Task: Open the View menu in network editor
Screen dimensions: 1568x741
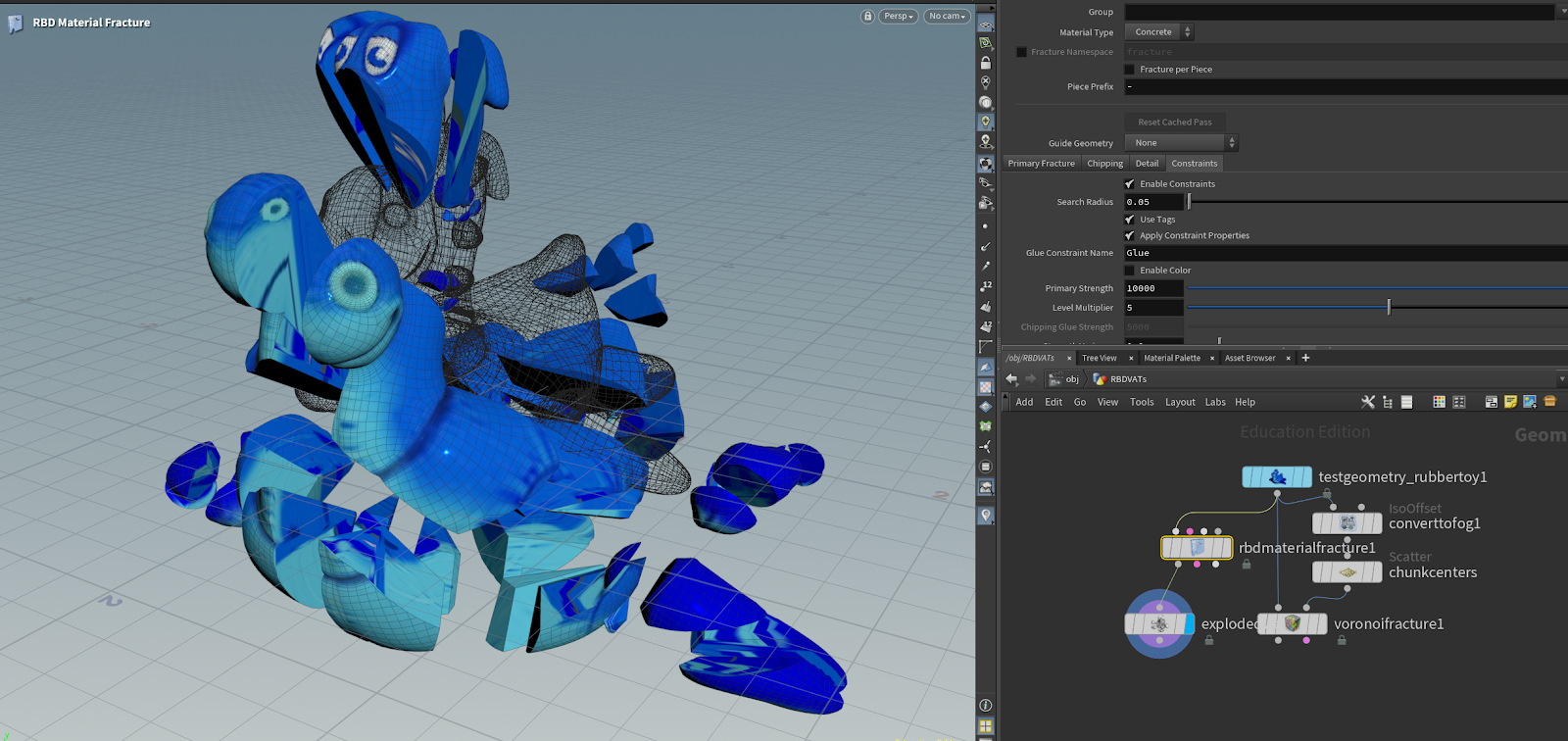Action: pyautogui.click(x=1107, y=402)
